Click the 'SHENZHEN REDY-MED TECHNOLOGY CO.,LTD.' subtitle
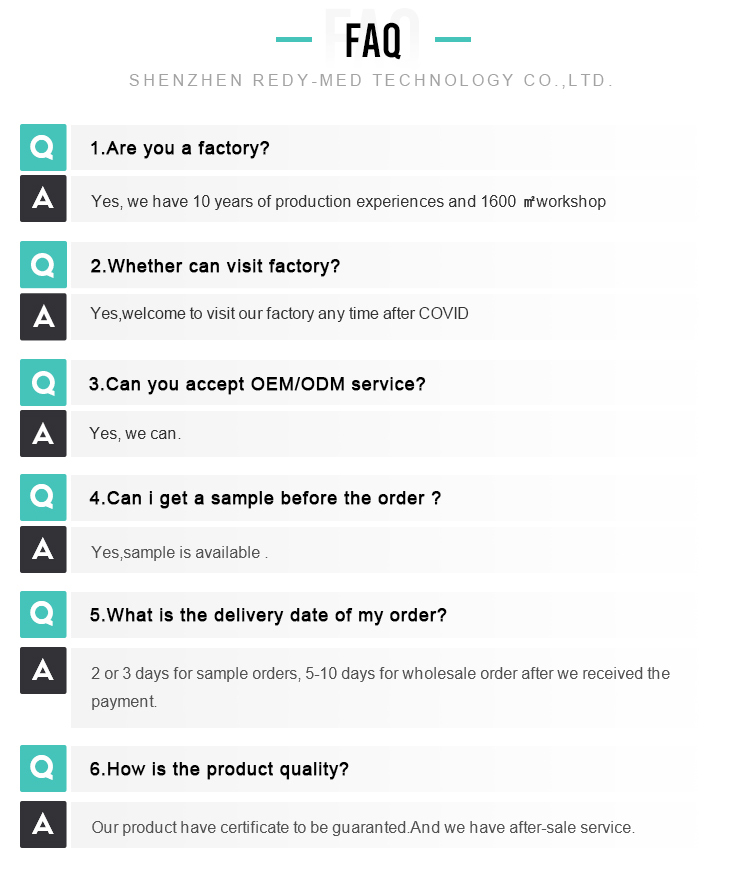Viewport: 750px width, 890px height. 371,80
